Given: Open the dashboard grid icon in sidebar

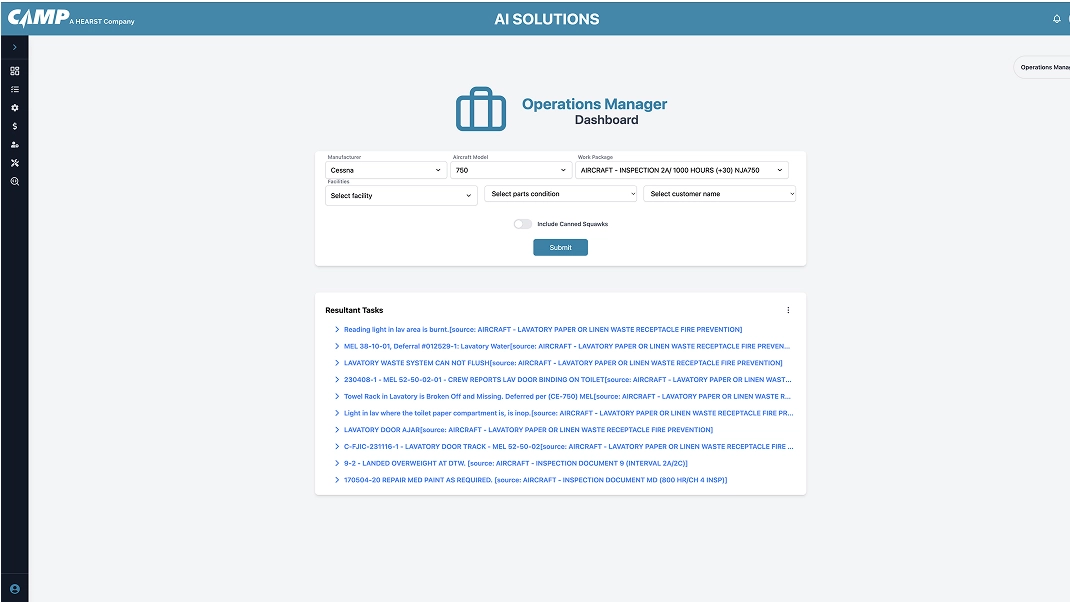Looking at the screenshot, I should pos(14,71).
